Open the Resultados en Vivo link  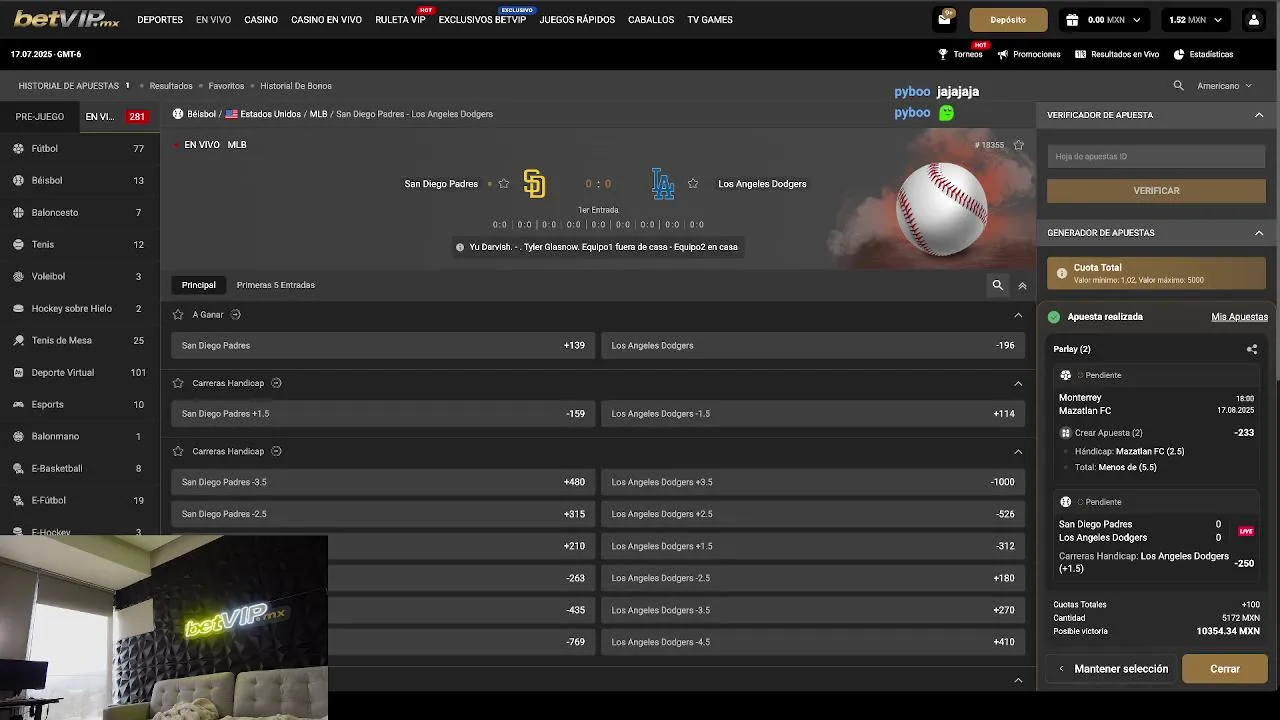coord(1117,54)
